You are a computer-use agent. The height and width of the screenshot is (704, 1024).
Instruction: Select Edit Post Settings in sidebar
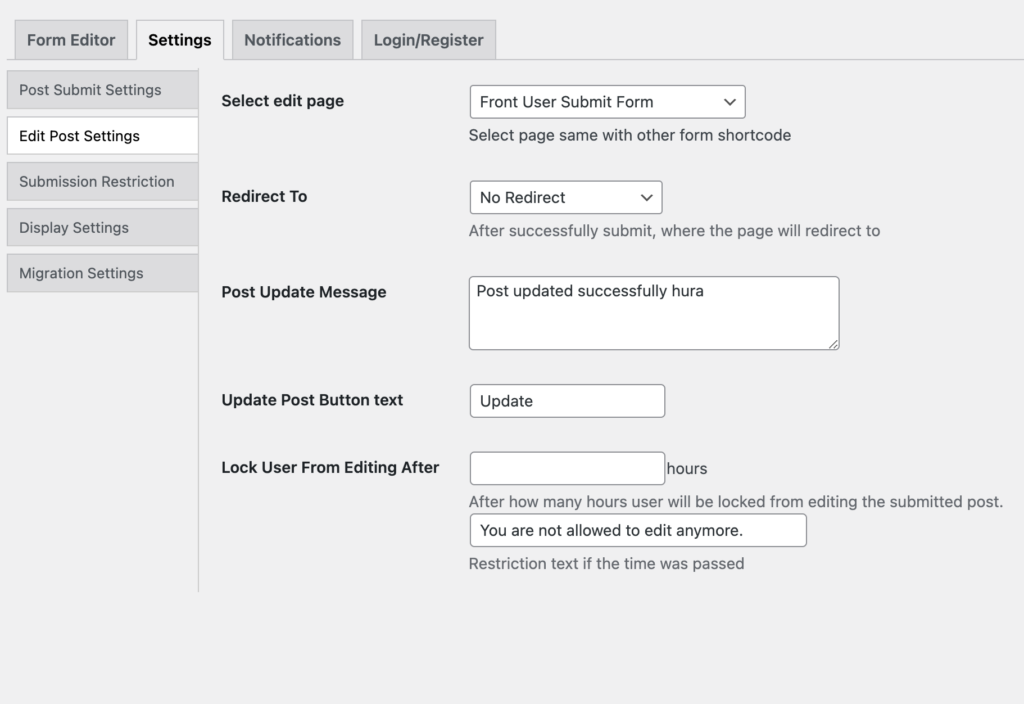(102, 136)
